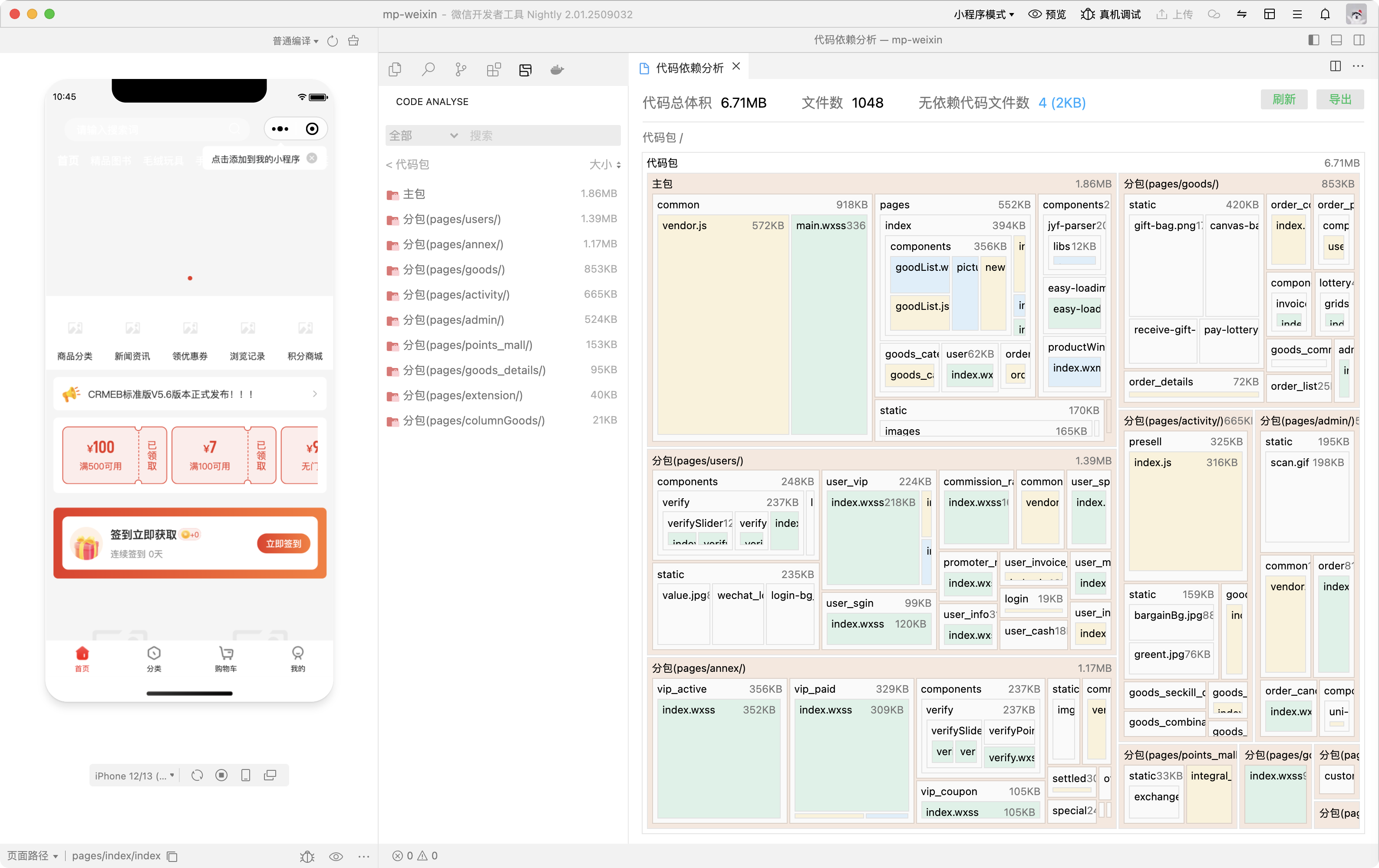The width and height of the screenshot is (1379, 868).
Task: Open the Docker whale sidebar icon
Action: pos(557,70)
